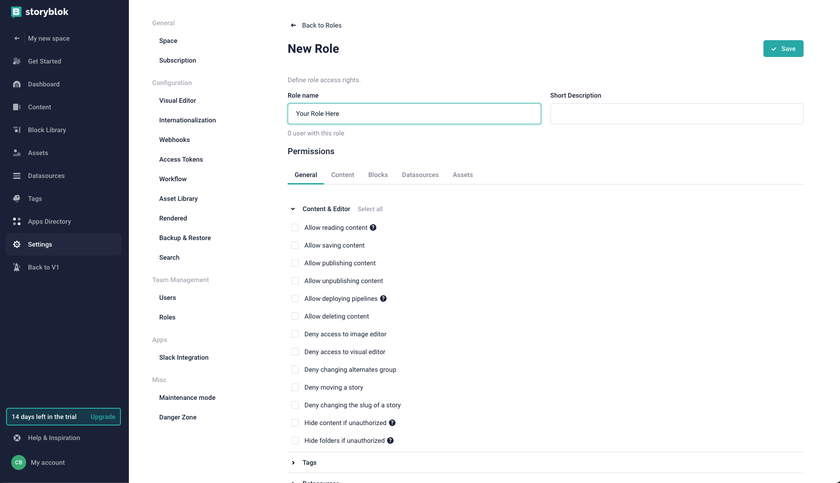Click the Storyblok logo icon
Image resolution: width=840 pixels, height=483 pixels.
pos(16,12)
